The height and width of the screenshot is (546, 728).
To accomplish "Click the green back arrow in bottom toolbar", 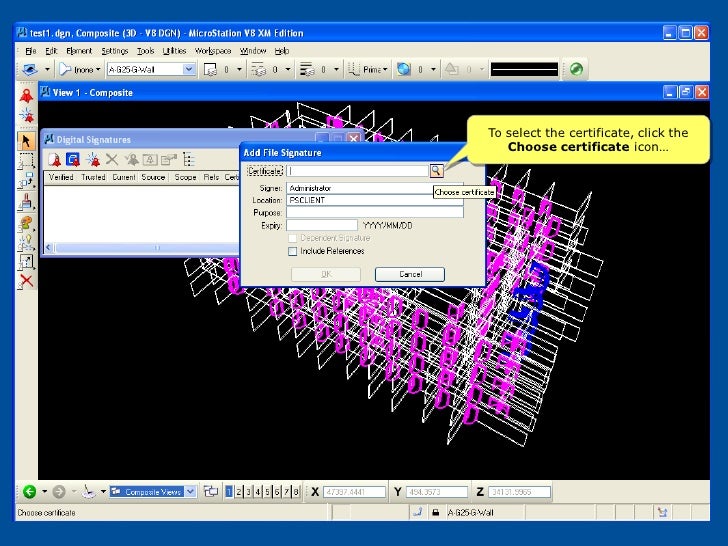I will coord(29,491).
